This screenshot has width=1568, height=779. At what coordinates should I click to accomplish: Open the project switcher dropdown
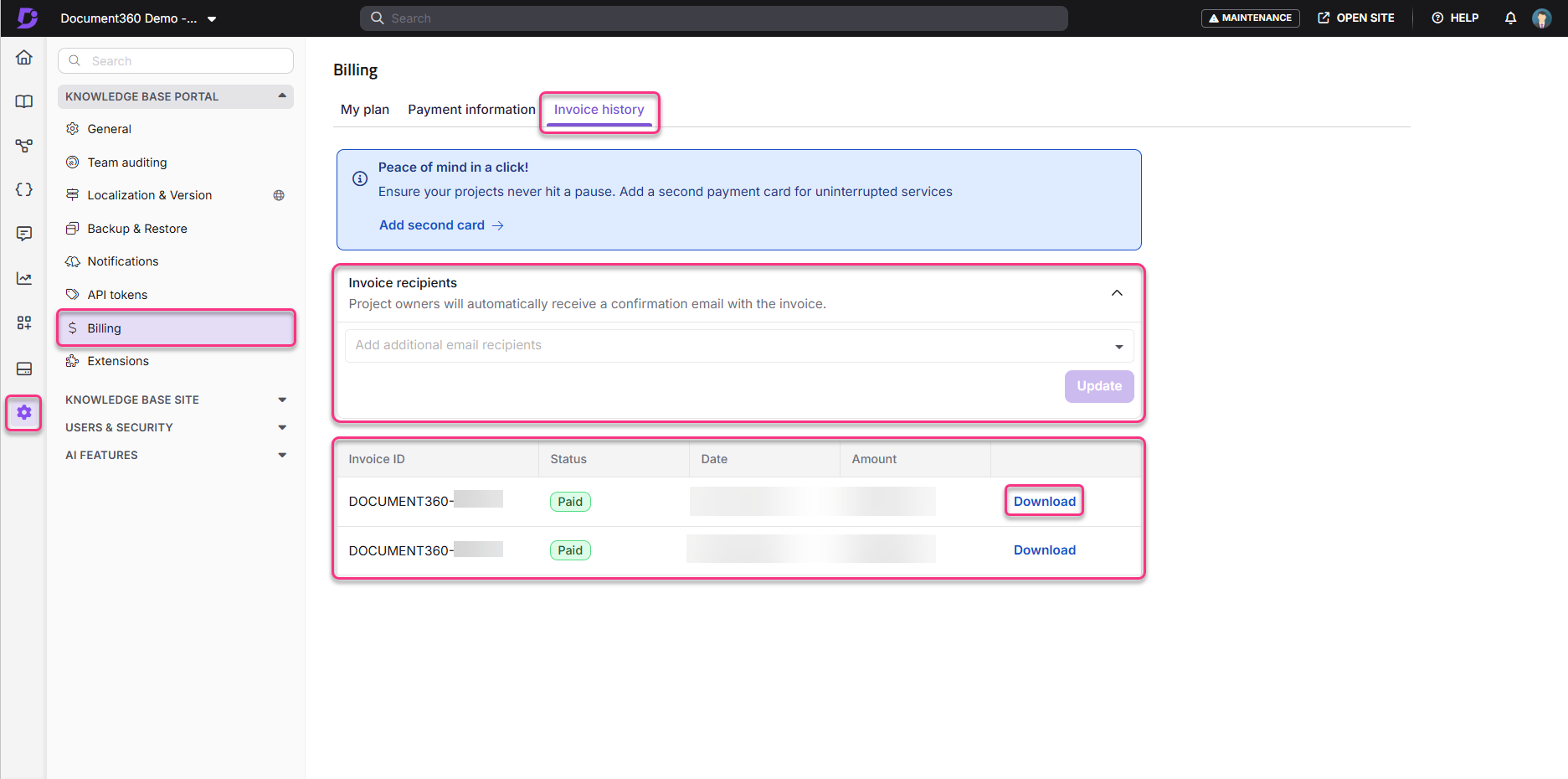212,18
